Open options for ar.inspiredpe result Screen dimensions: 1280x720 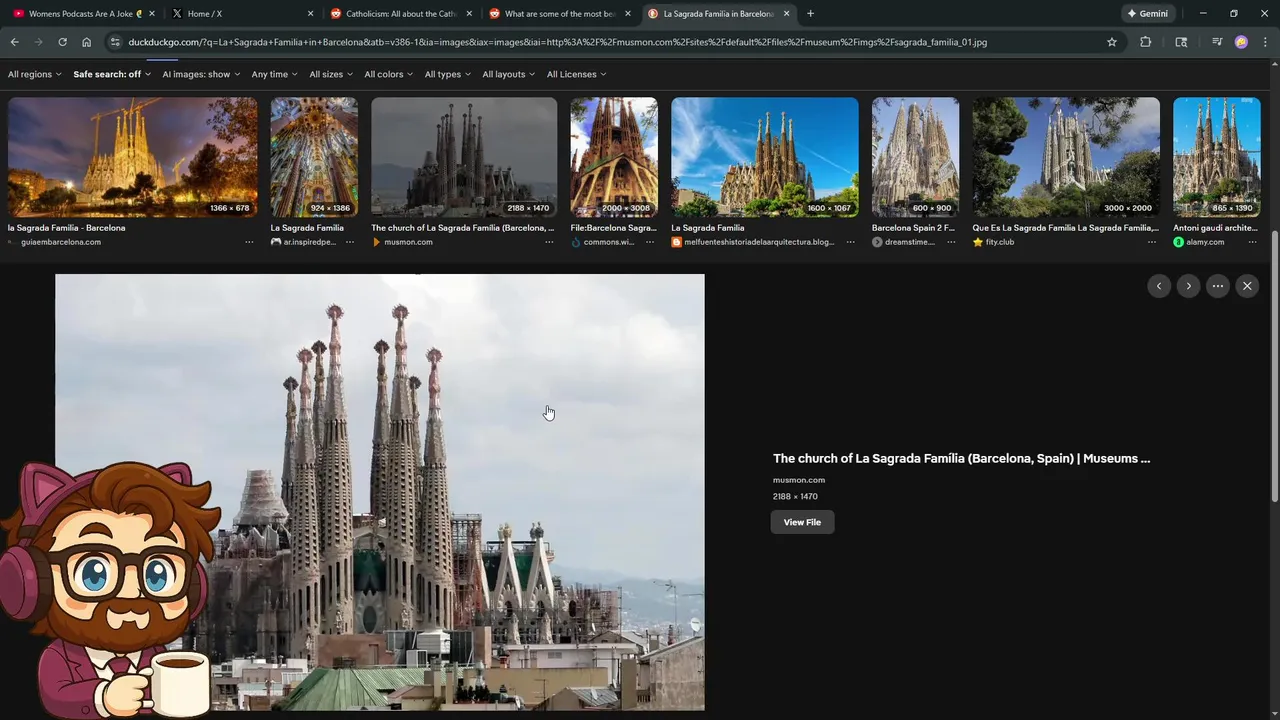(x=350, y=242)
